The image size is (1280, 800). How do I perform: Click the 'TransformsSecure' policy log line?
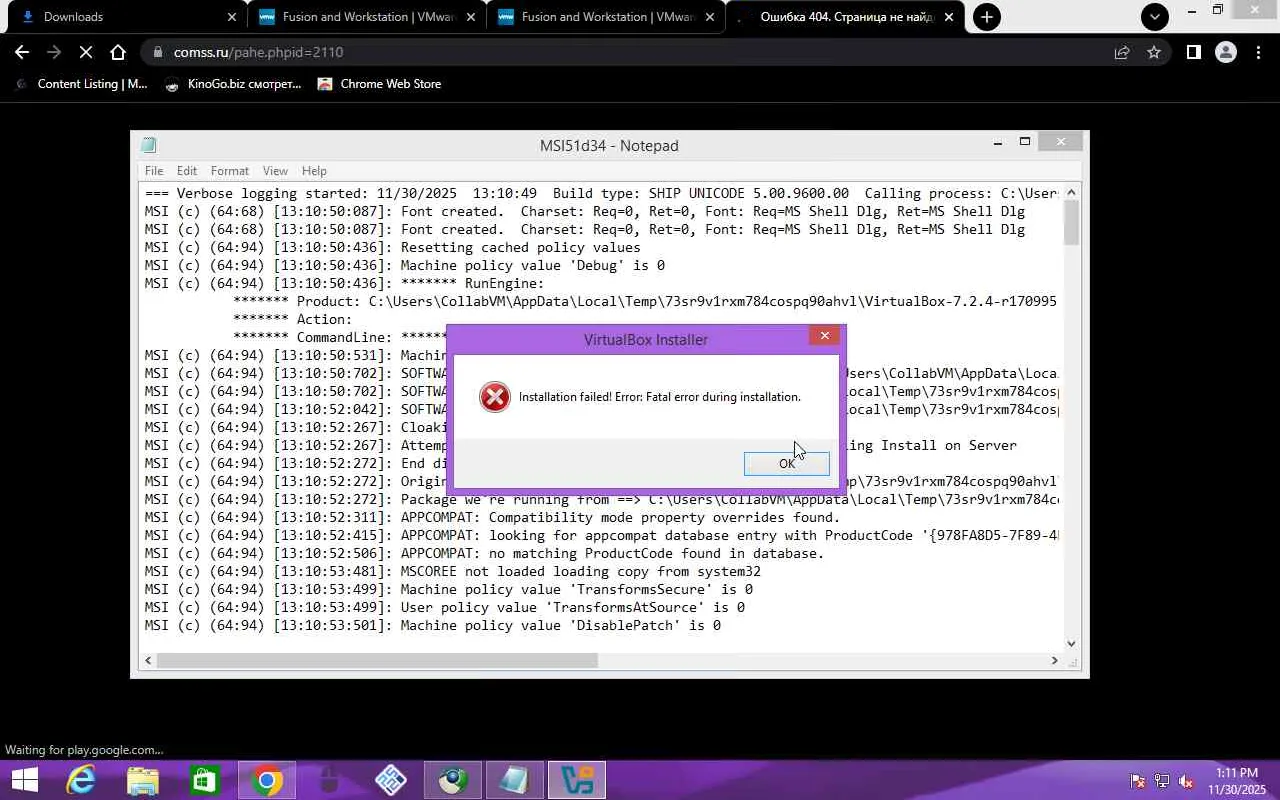click(448, 589)
